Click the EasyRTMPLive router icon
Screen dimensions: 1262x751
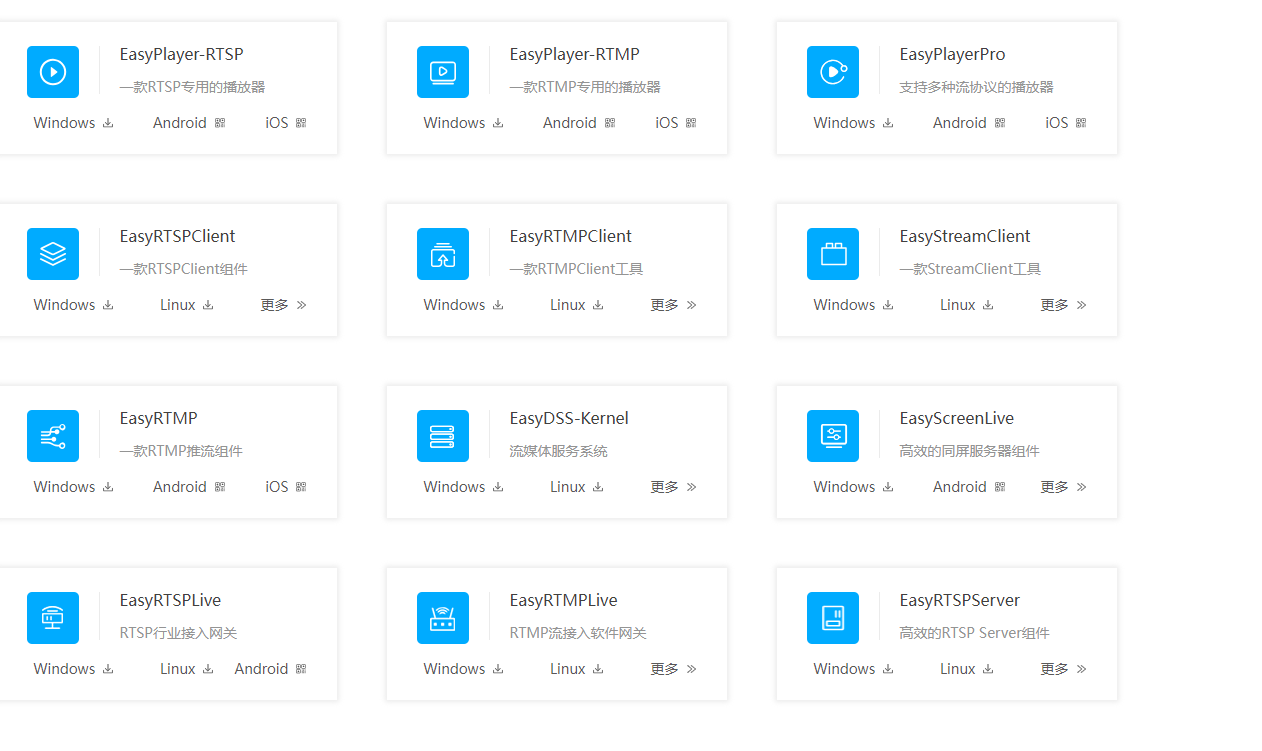coord(443,618)
